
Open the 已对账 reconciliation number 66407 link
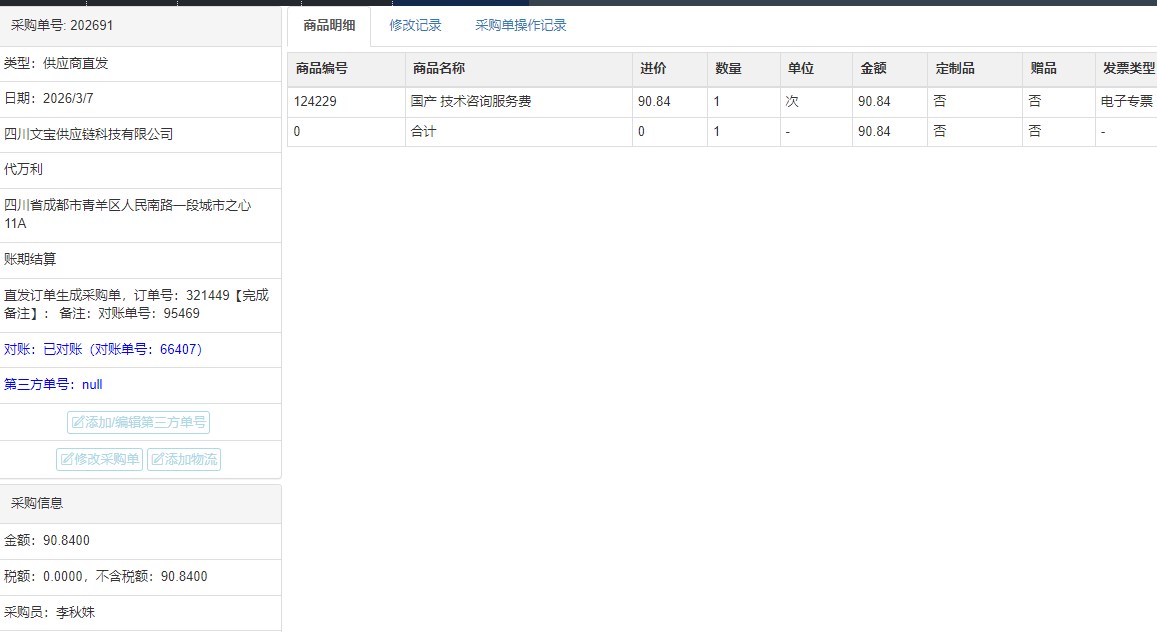tap(103, 350)
